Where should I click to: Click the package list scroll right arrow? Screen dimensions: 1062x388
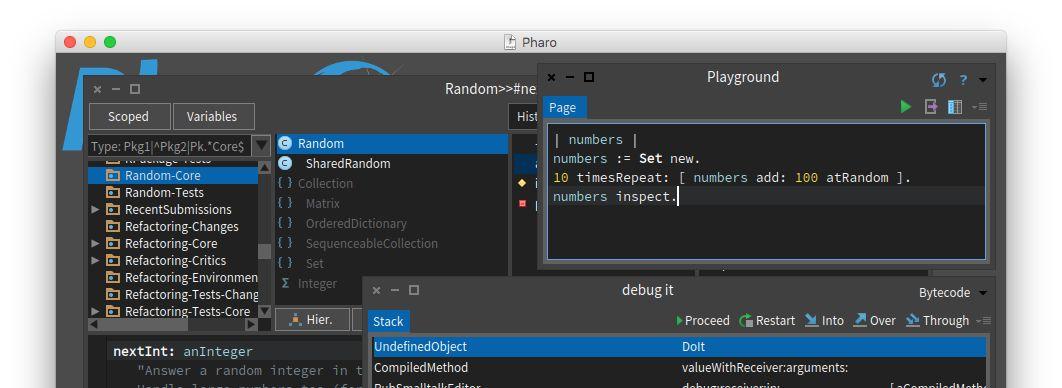click(x=251, y=324)
